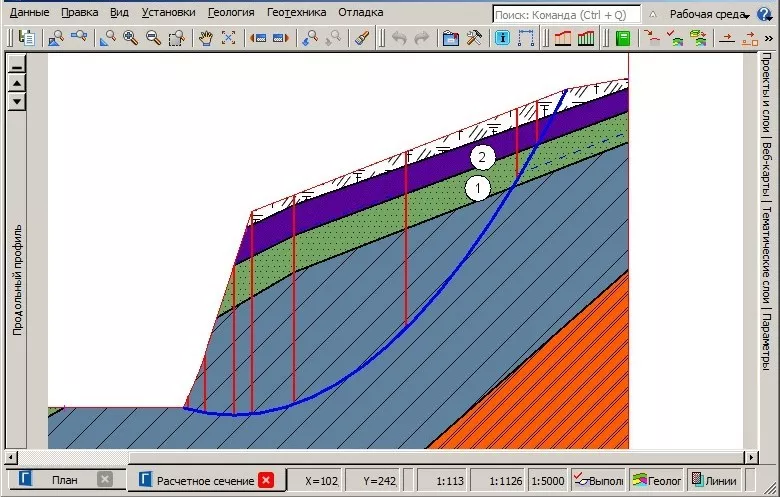This screenshot has height=497, width=780.
Task: Open the Геология menu
Action: (x=231, y=13)
